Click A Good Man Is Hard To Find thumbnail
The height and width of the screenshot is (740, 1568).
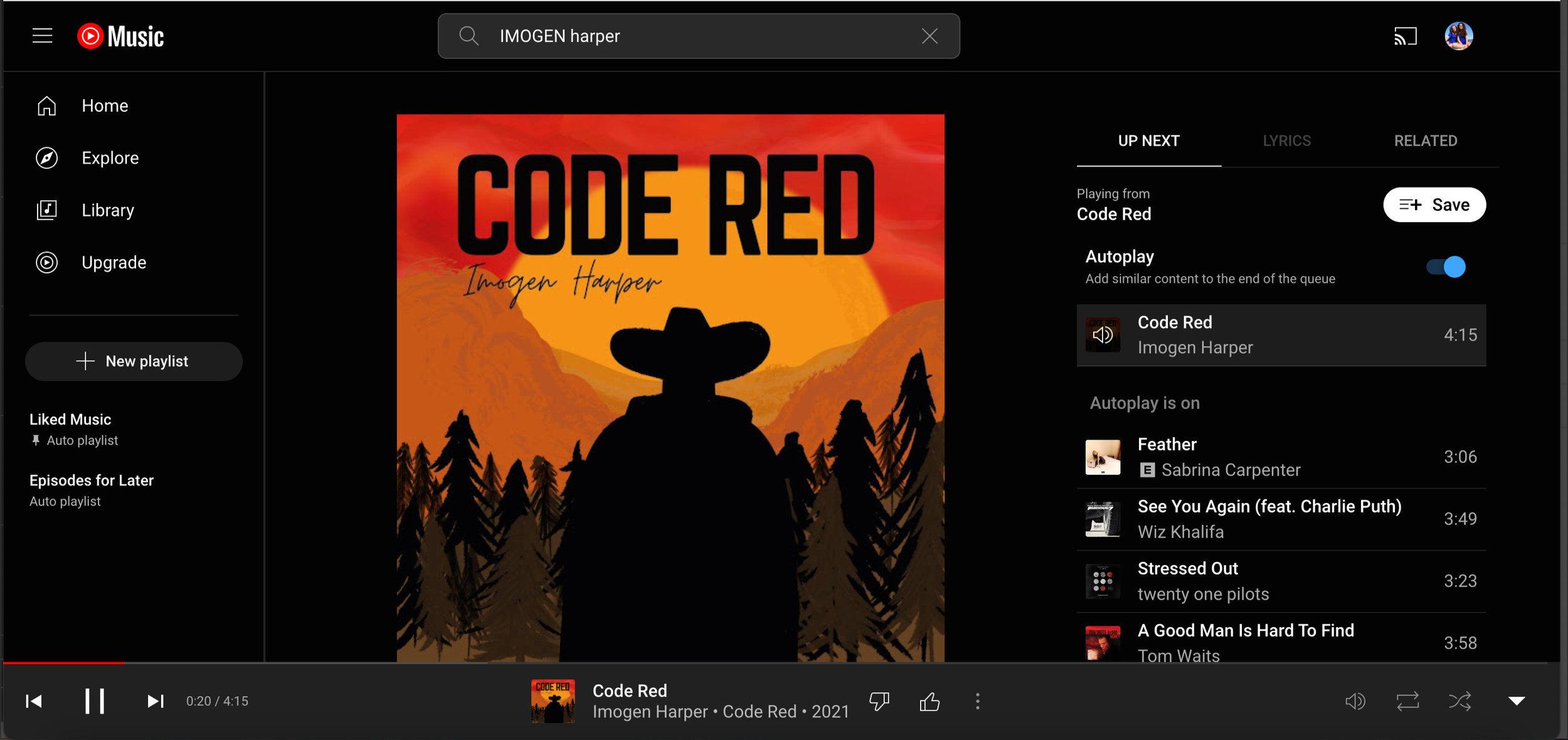1103,643
